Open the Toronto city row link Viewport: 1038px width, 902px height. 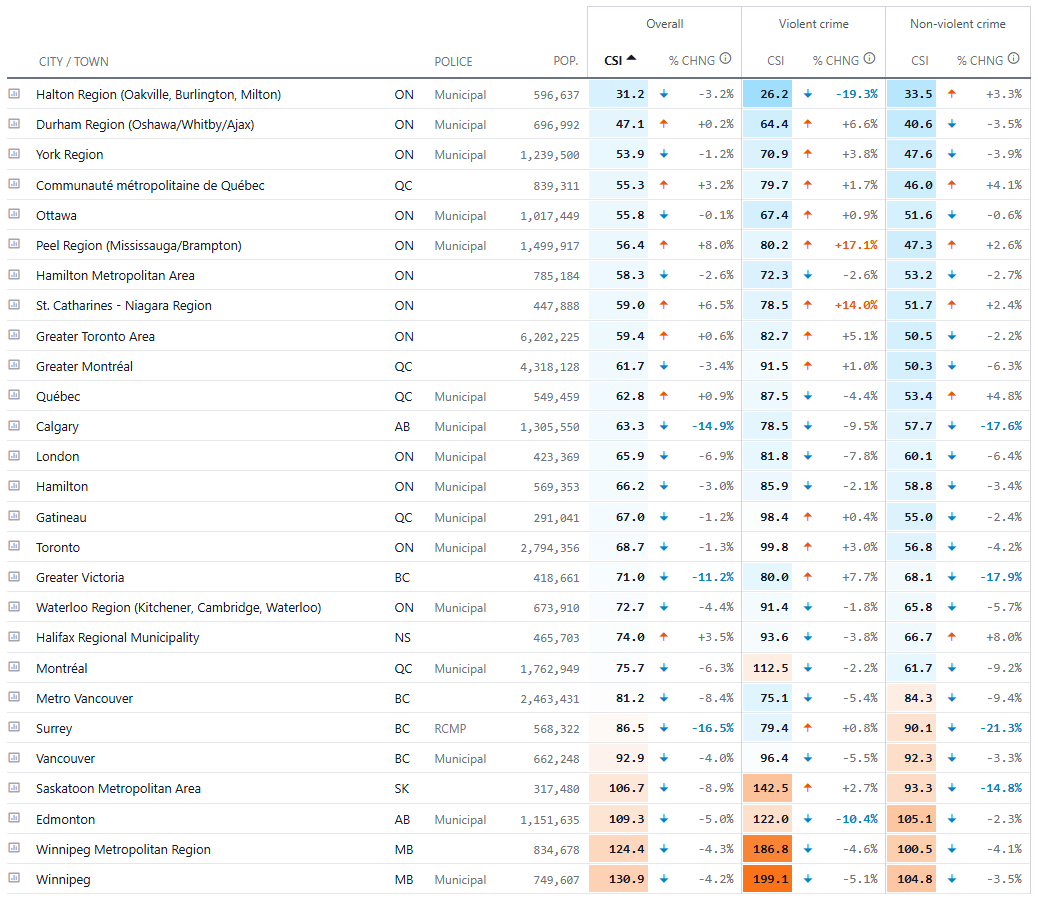[58, 547]
